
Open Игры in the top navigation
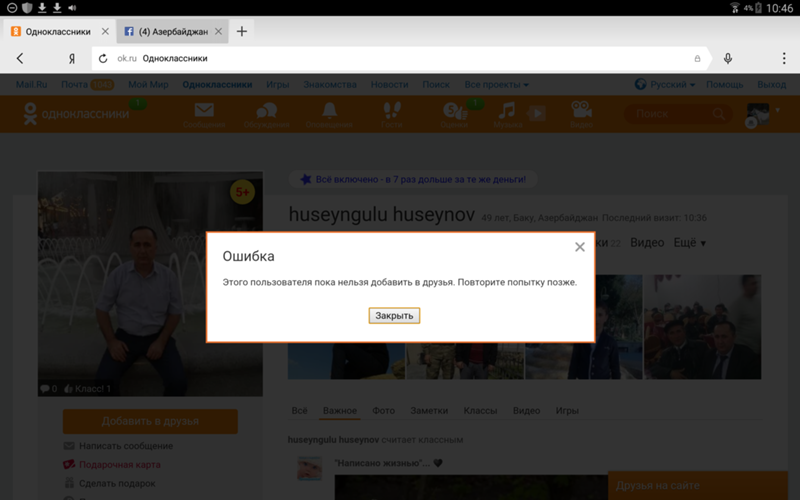tap(278, 85)
